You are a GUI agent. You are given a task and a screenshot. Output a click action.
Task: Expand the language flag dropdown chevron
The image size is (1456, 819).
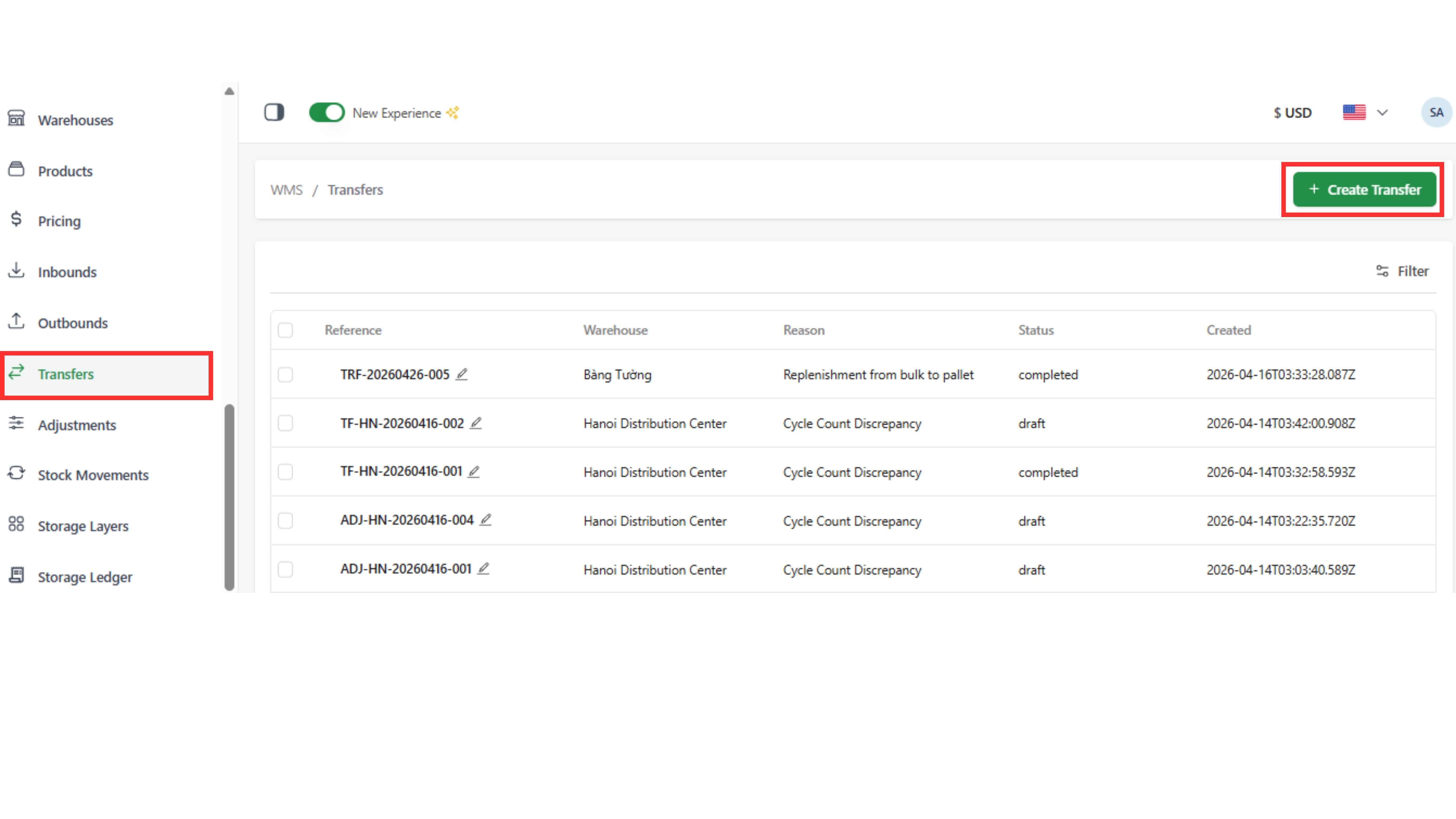click(x=1382, y=112)
